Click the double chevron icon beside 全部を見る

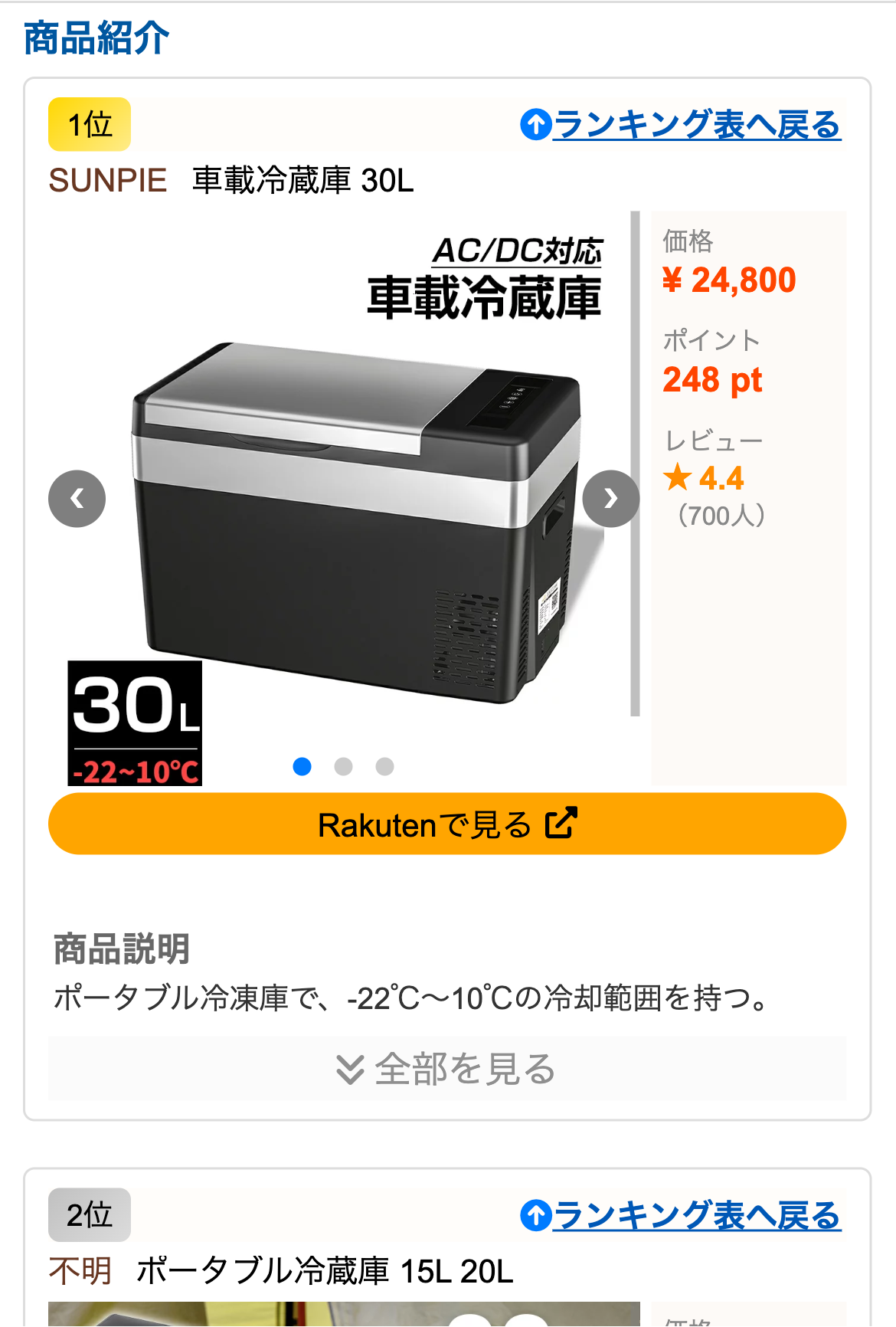tap(350, 1069)
